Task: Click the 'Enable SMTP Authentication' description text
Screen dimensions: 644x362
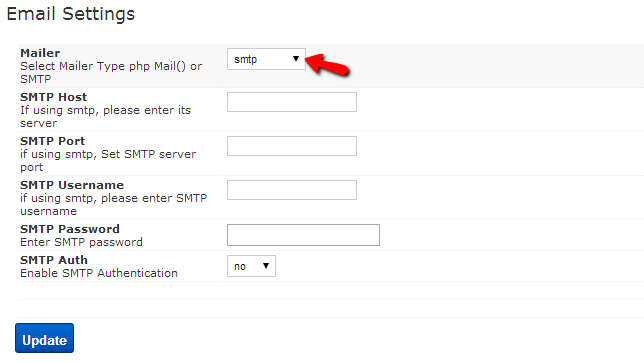Action: coord(99,273)
